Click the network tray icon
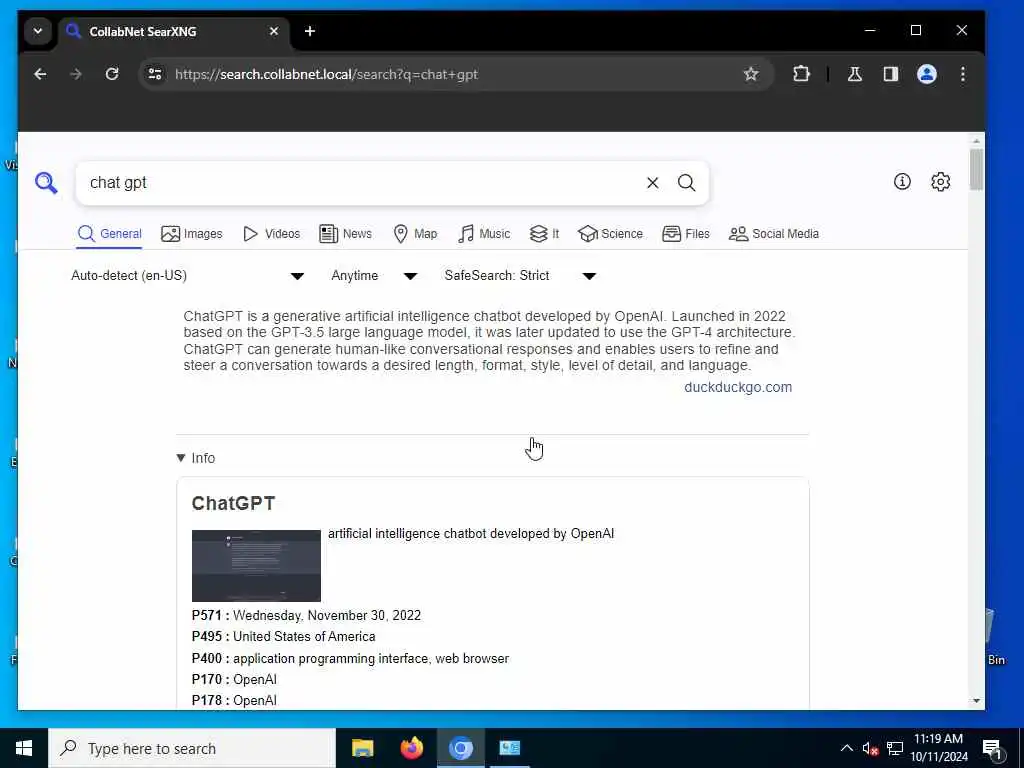Image resolution: width=1024 pixels, height=768 pixels. [x=895, y=749]
